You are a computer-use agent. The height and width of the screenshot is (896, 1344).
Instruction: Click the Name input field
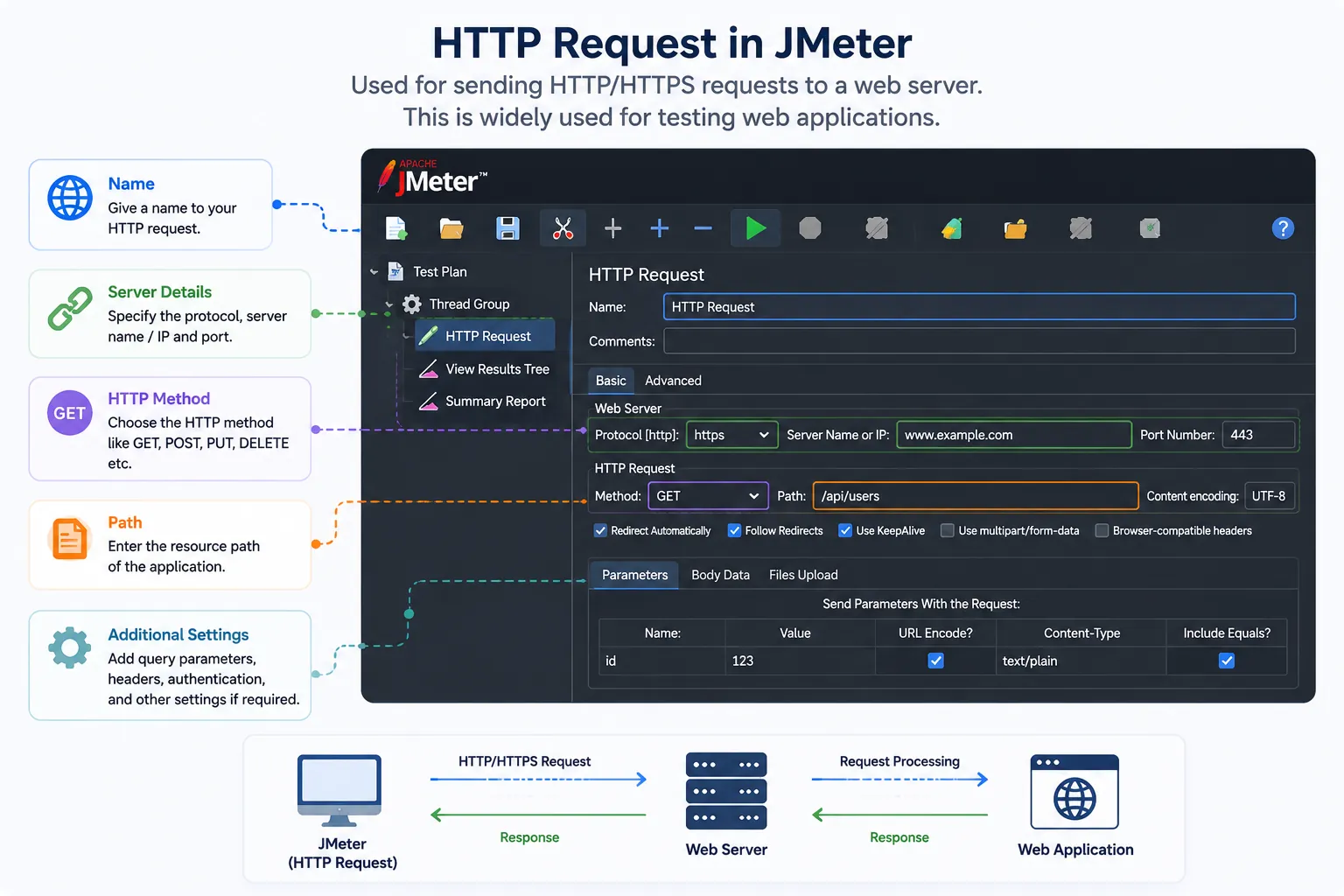click(979, 307)
